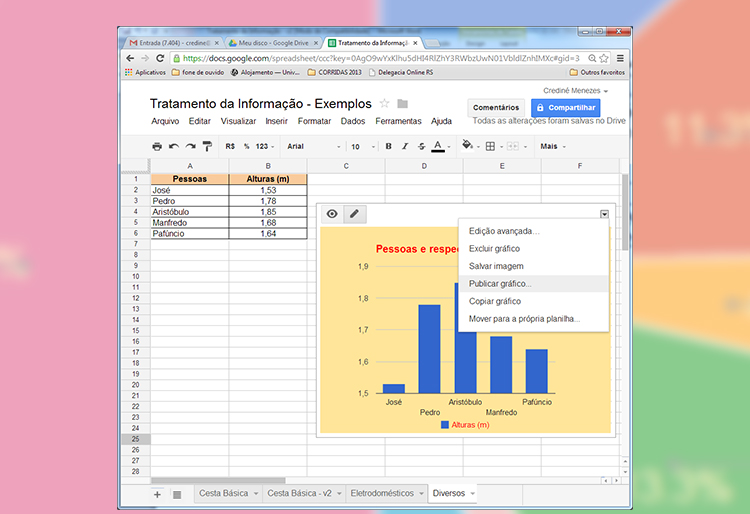Star the spreadsheet document
Viewport: 750px width, 514px height.
pyautogui.click(x=384, y=104)
